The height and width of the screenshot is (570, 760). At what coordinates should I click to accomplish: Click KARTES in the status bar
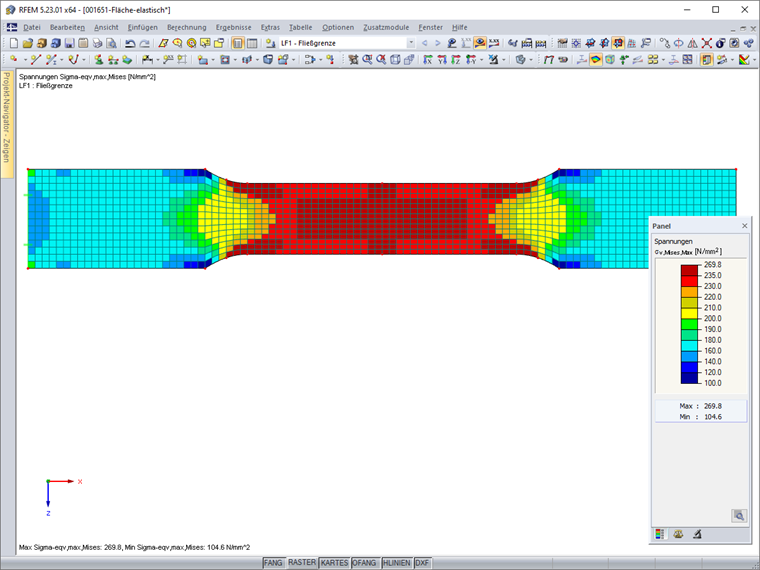pos(334,563)
